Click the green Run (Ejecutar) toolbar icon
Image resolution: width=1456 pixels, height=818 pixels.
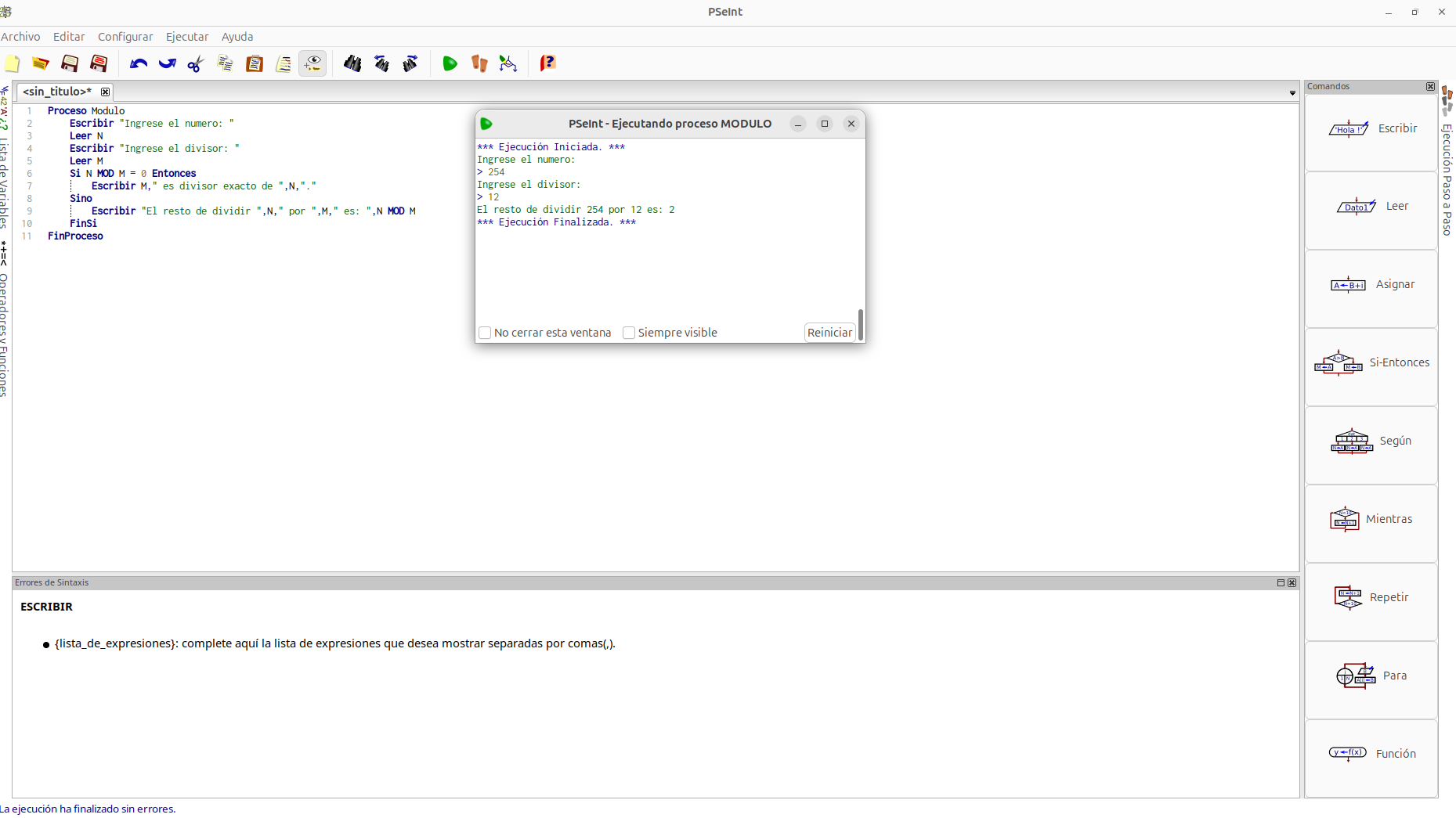click(x=450, y=63)
